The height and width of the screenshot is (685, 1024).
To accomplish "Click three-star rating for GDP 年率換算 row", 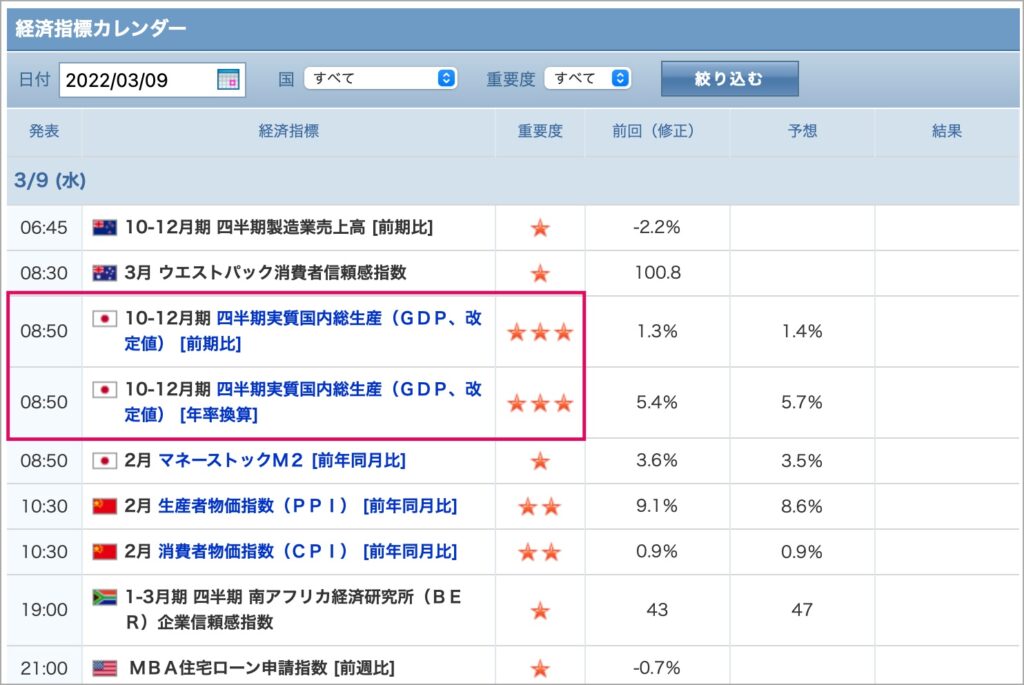I will (x=540, y=403).
